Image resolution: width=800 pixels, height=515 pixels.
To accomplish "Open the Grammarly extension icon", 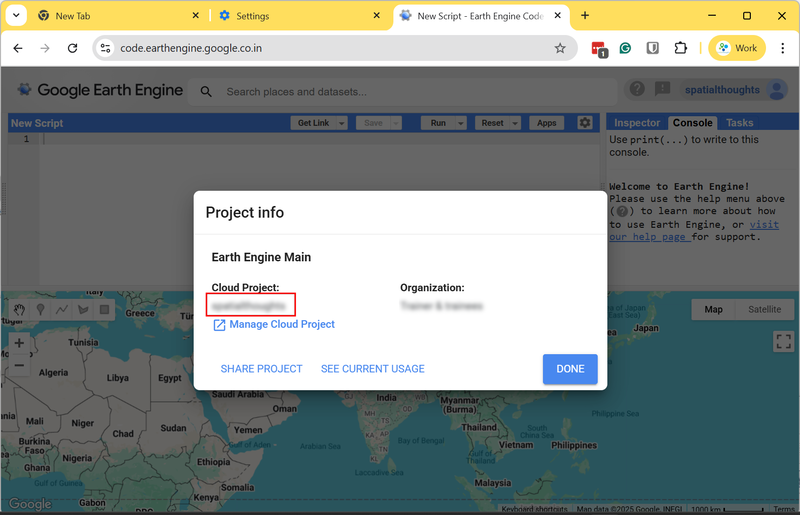I will pos(625,48).
